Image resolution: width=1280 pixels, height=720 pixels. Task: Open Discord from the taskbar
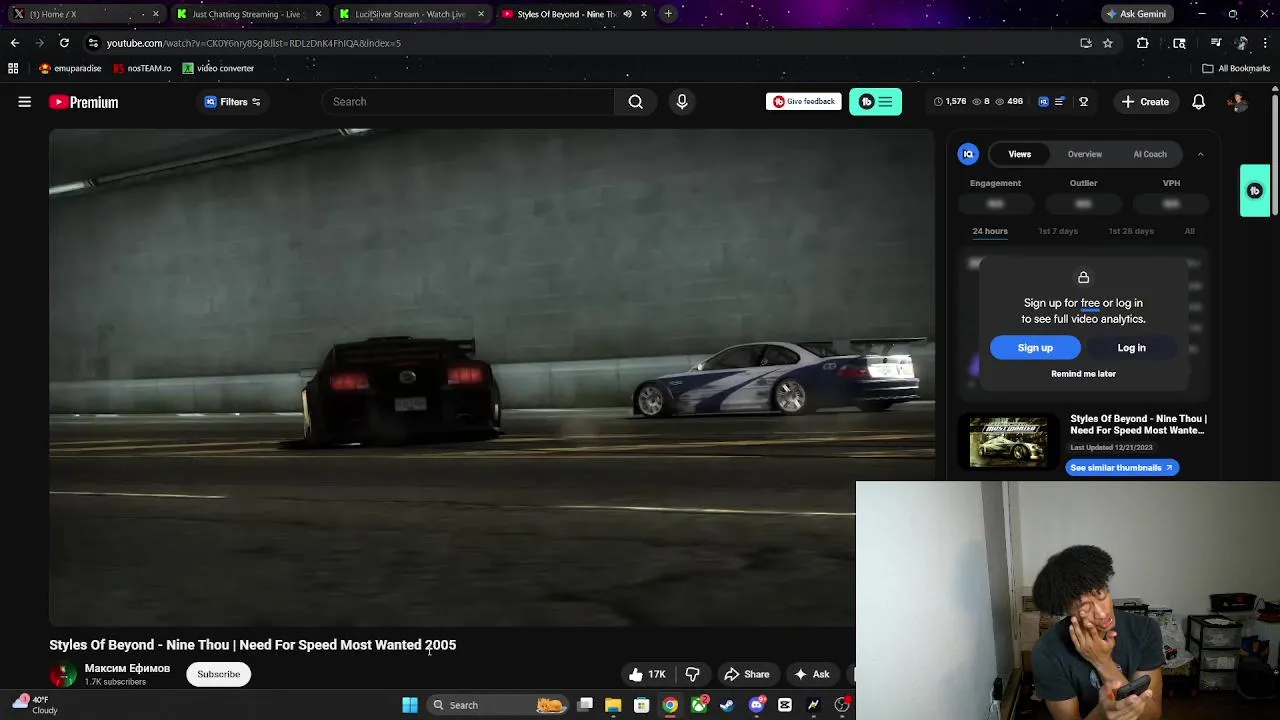756,705
